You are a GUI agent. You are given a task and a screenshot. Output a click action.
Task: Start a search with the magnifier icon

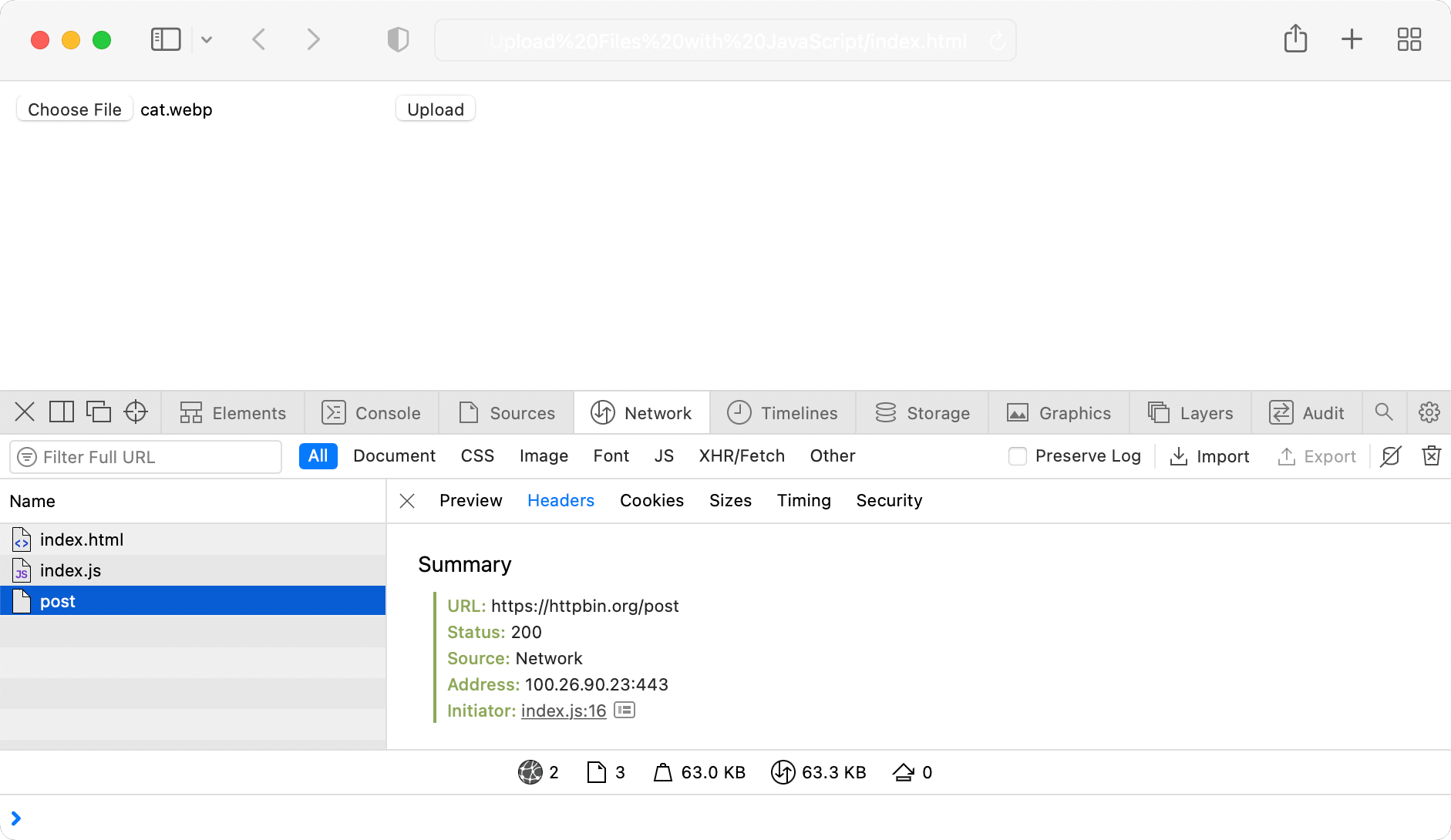tap(1384, 412)
